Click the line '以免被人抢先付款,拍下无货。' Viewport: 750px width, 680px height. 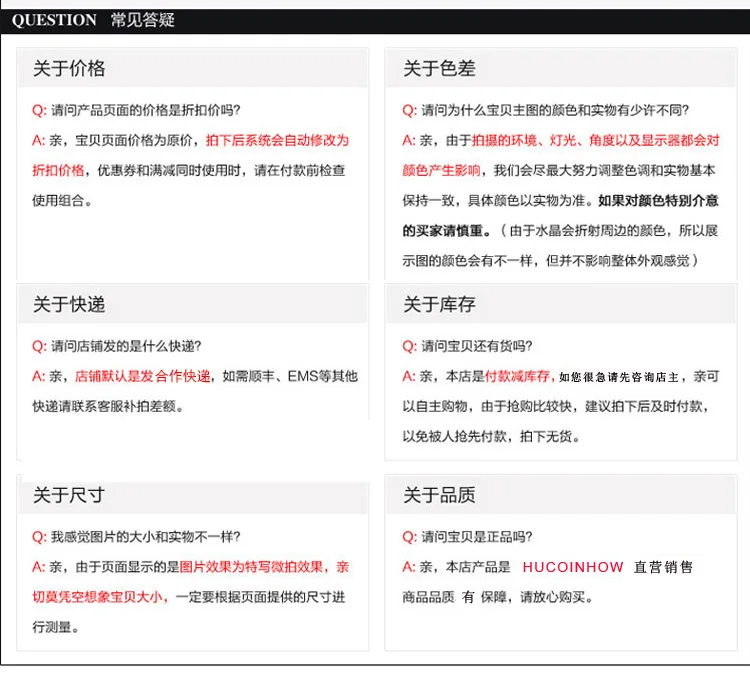[491, 437]
